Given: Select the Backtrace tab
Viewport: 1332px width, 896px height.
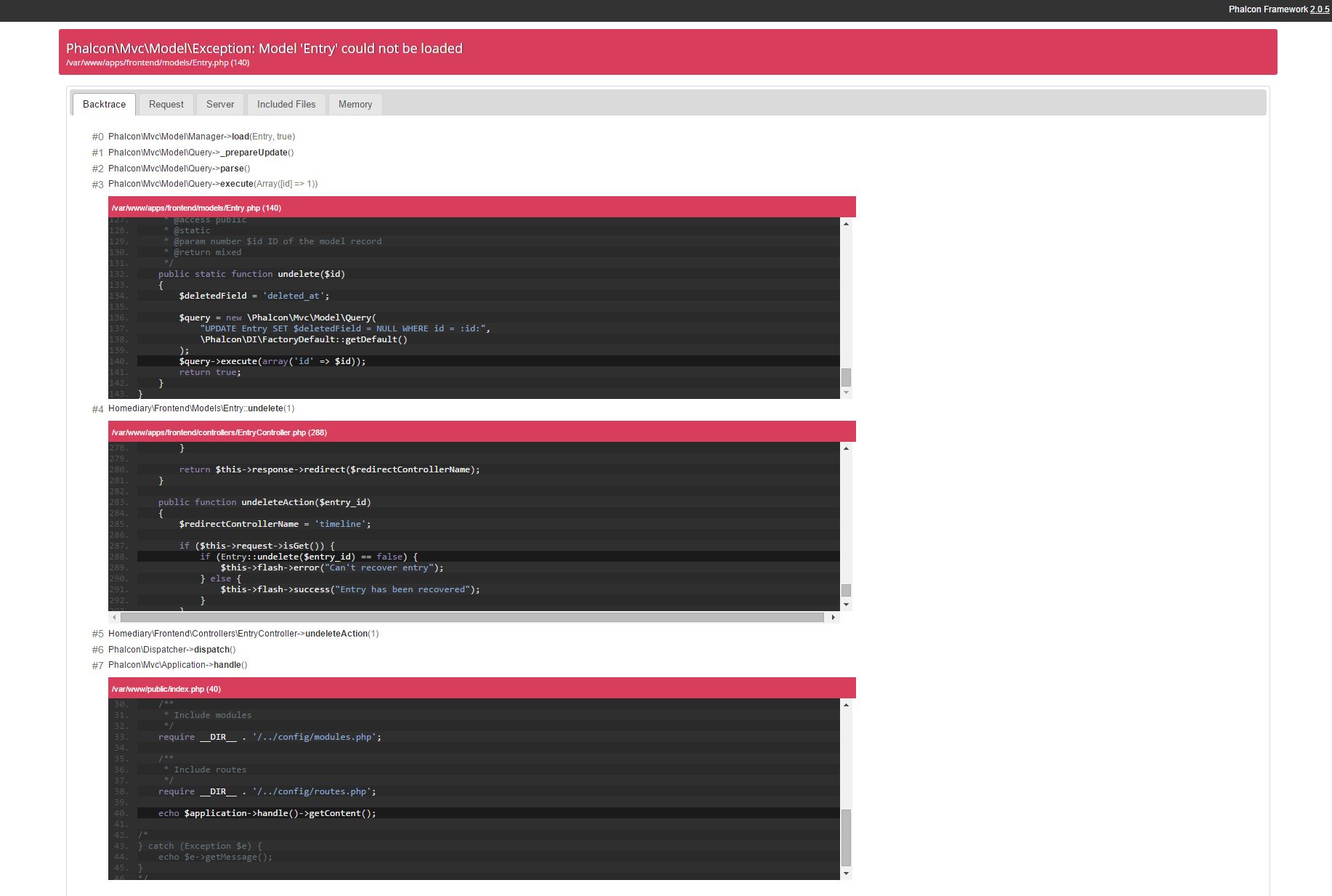Looking at the screenshot, I should tap(103, 104).
